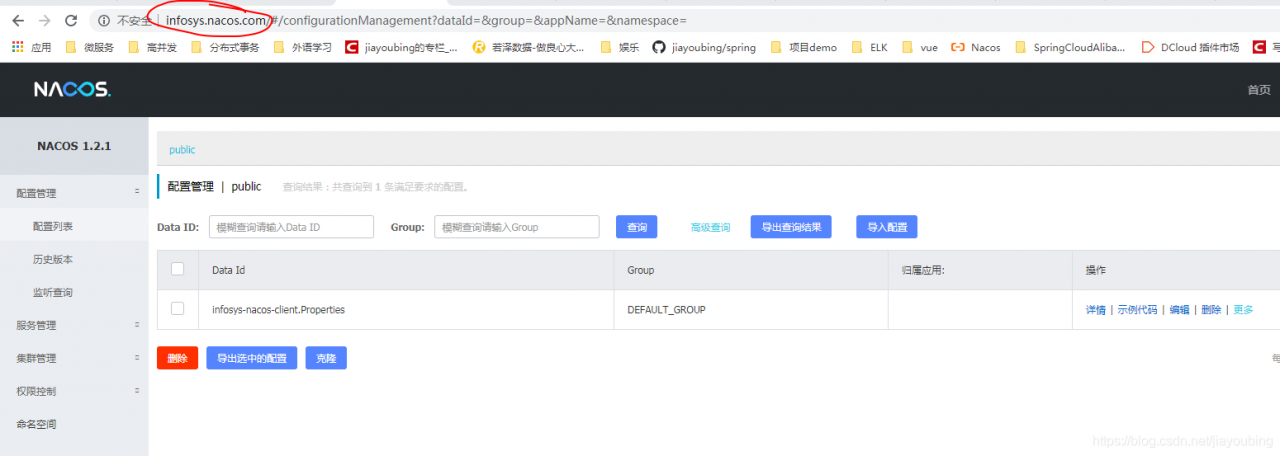
Task: Click the 导入配置 button
Action: 887,227
